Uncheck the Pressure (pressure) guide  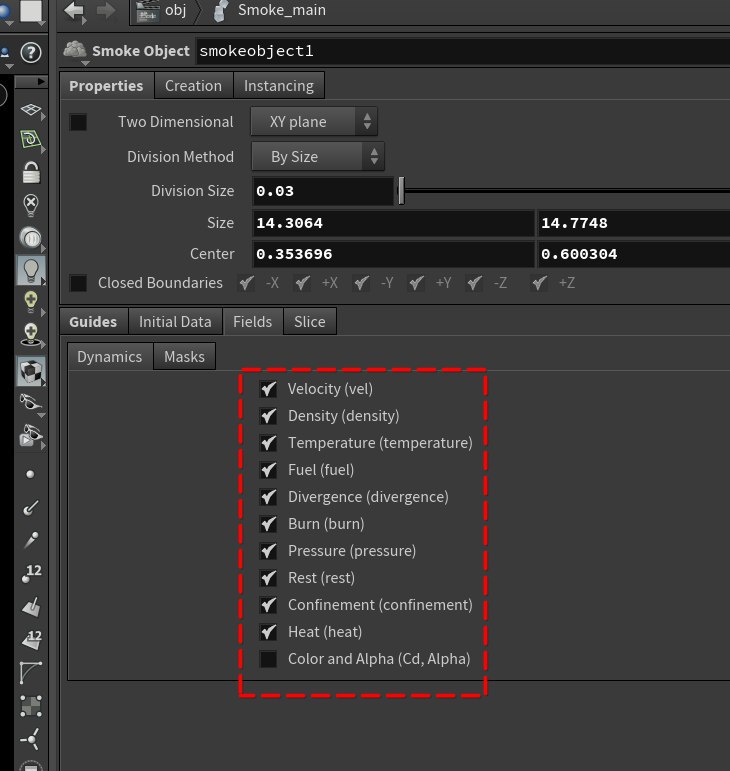[268, 551]
